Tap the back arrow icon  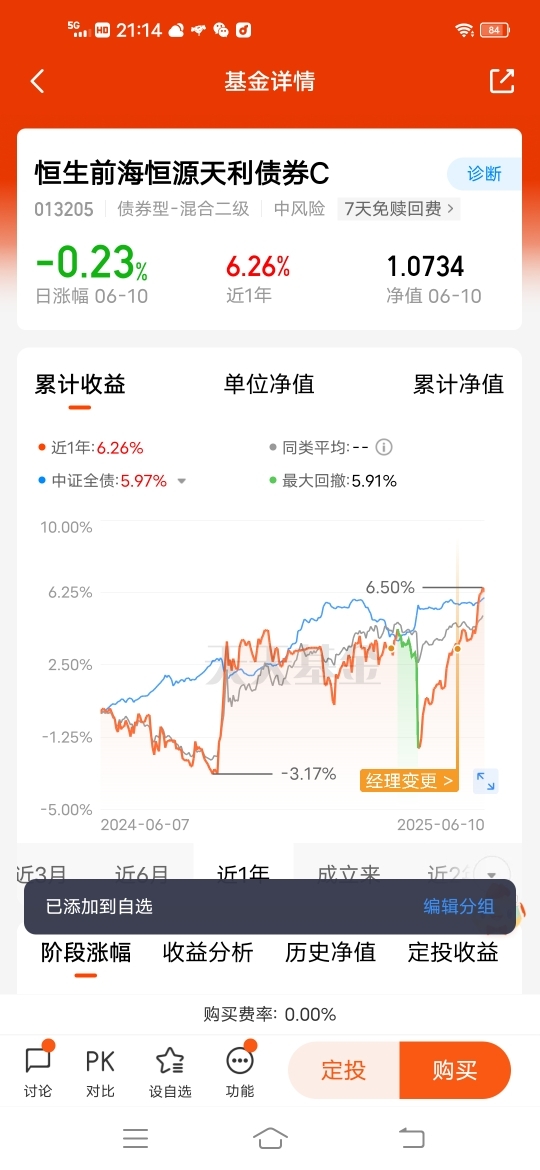point(37,81)
